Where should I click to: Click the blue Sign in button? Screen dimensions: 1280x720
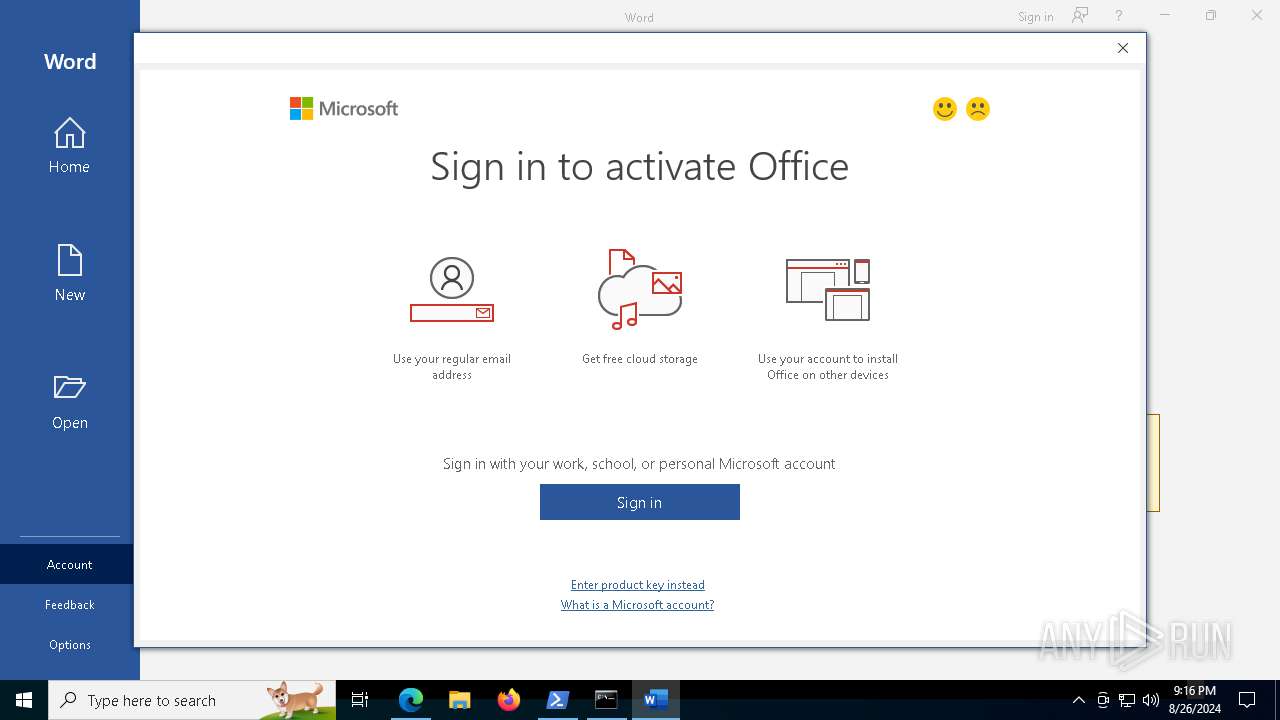pyautogui.click(x=640, y=502)
